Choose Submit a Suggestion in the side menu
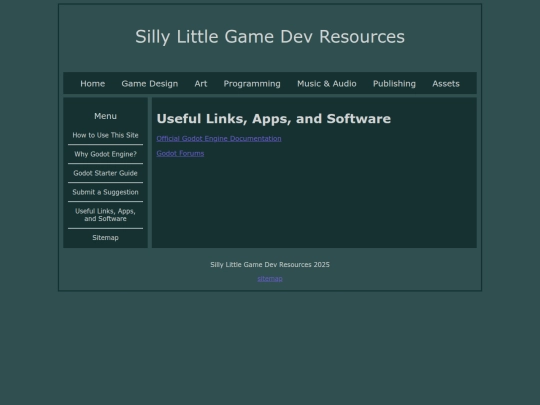The image size is (540, 405). click(x=105, y=192)
